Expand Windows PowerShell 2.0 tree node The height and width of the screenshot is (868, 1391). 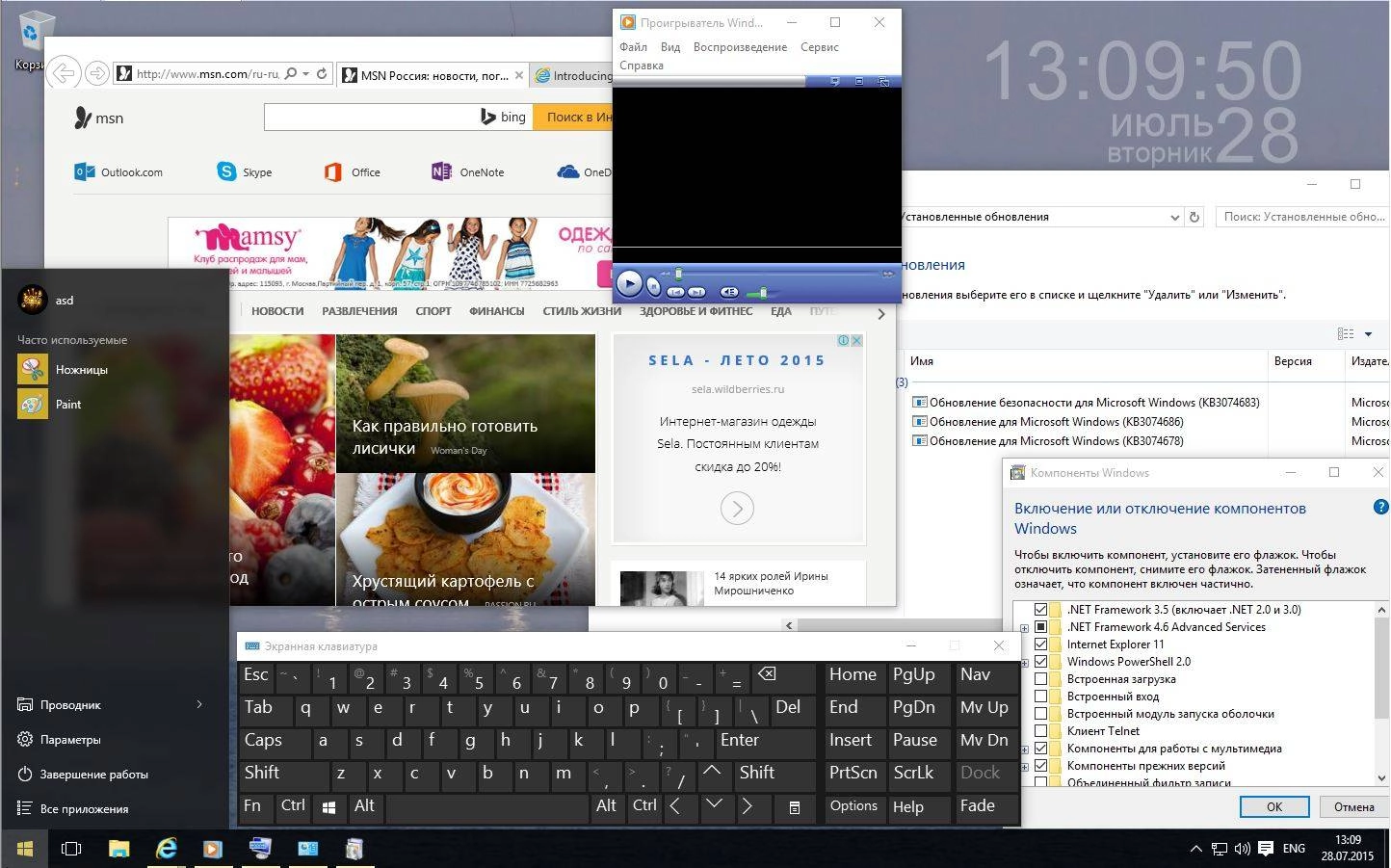(1024, 663)
